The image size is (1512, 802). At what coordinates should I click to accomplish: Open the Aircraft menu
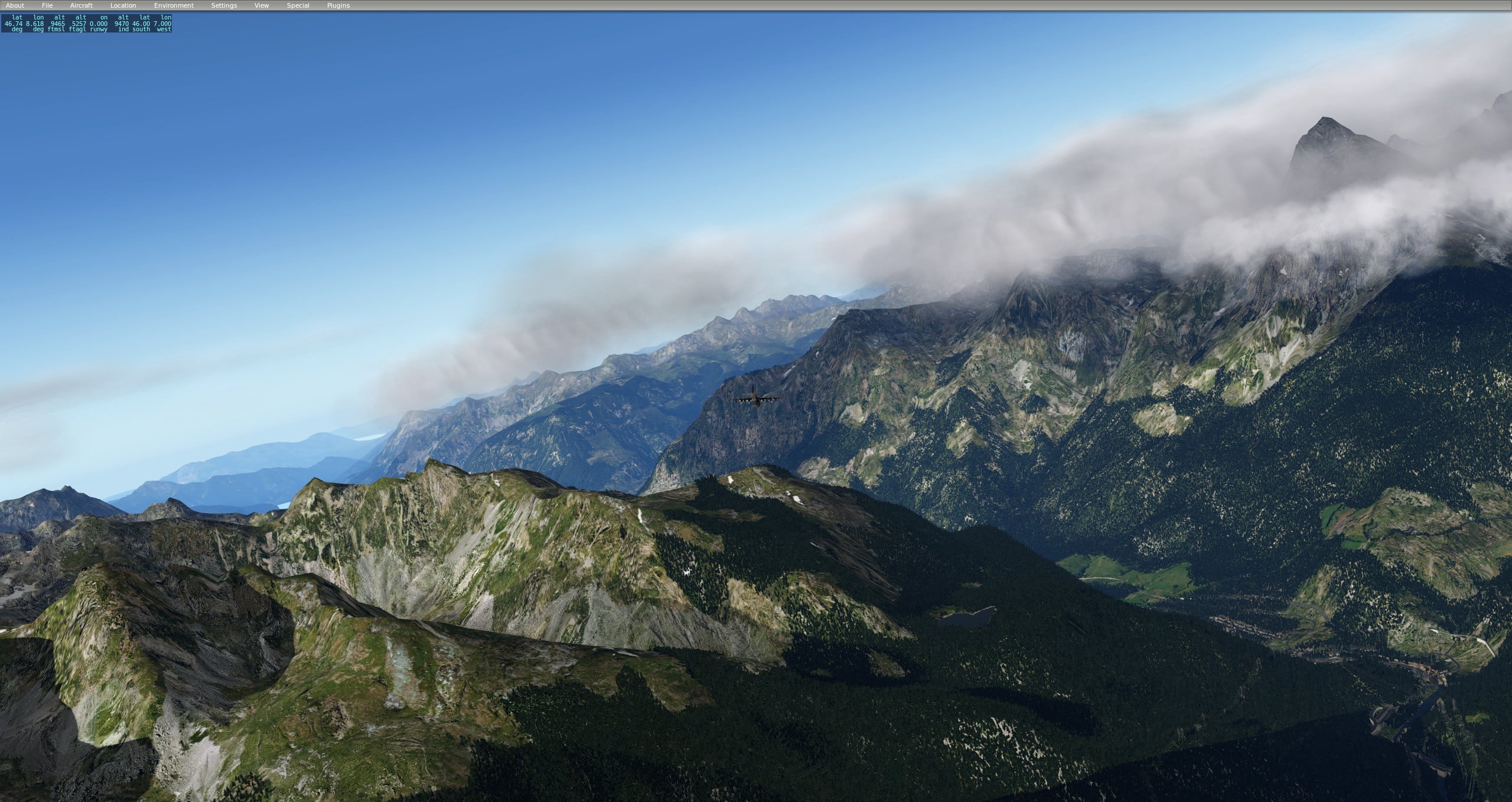[x=82, y=5]
